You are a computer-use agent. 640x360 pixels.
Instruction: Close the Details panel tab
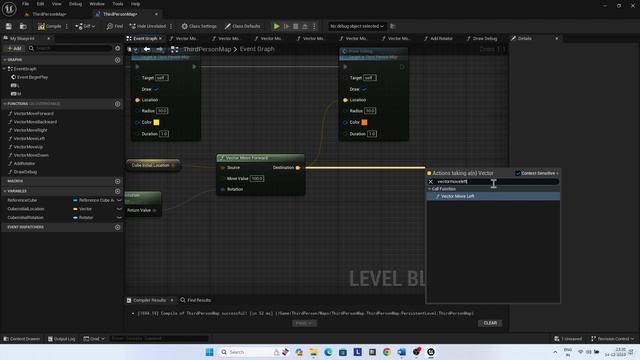coord(556,38)
